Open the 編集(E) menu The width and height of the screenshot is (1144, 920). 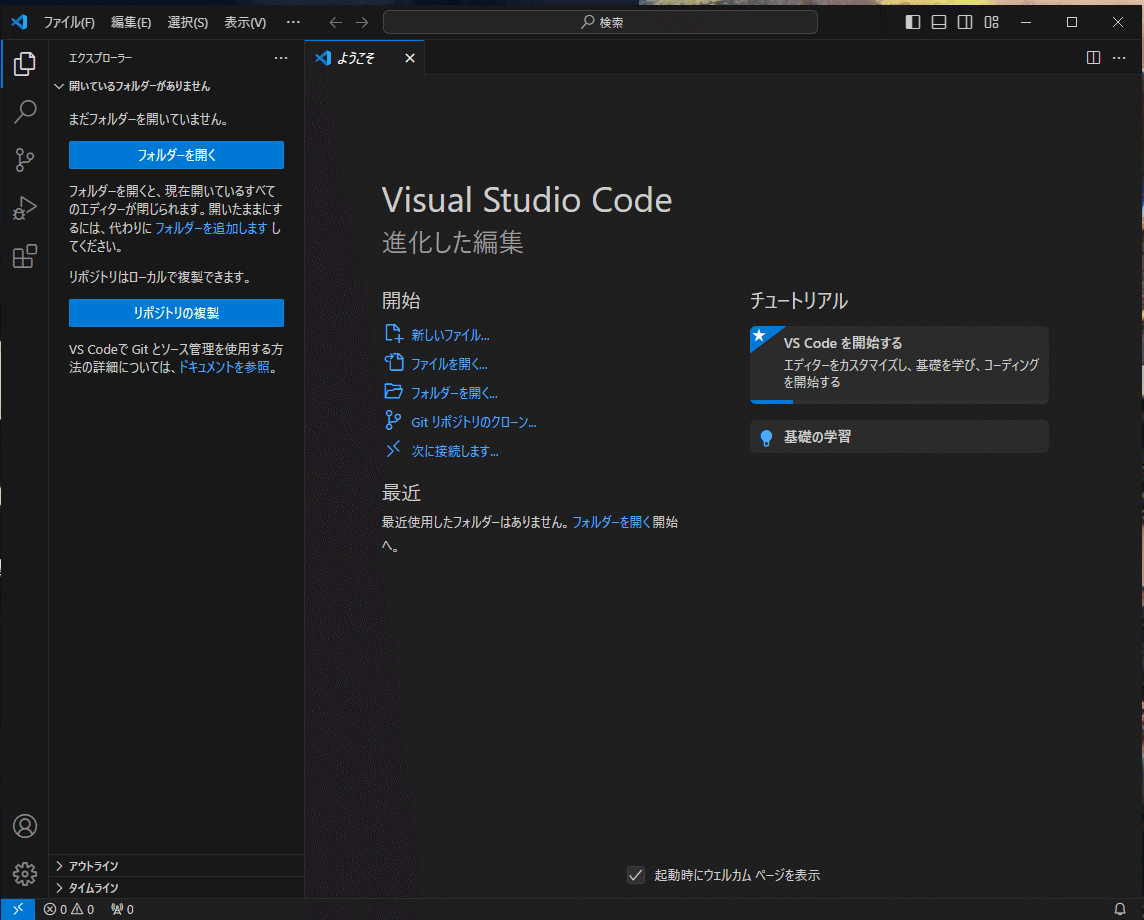[x=131, y=23]
